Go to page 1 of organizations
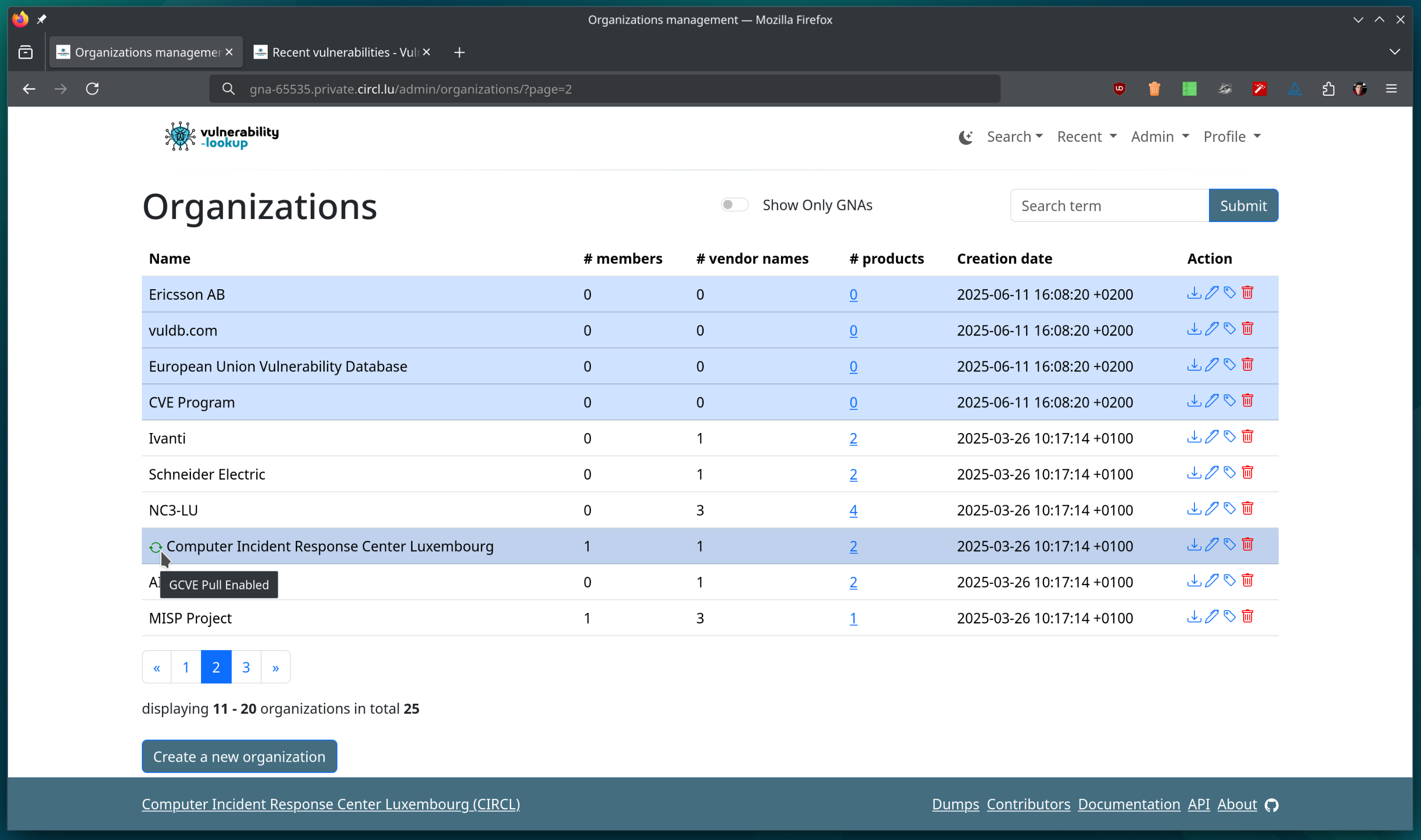 click(x=185, y=668)
